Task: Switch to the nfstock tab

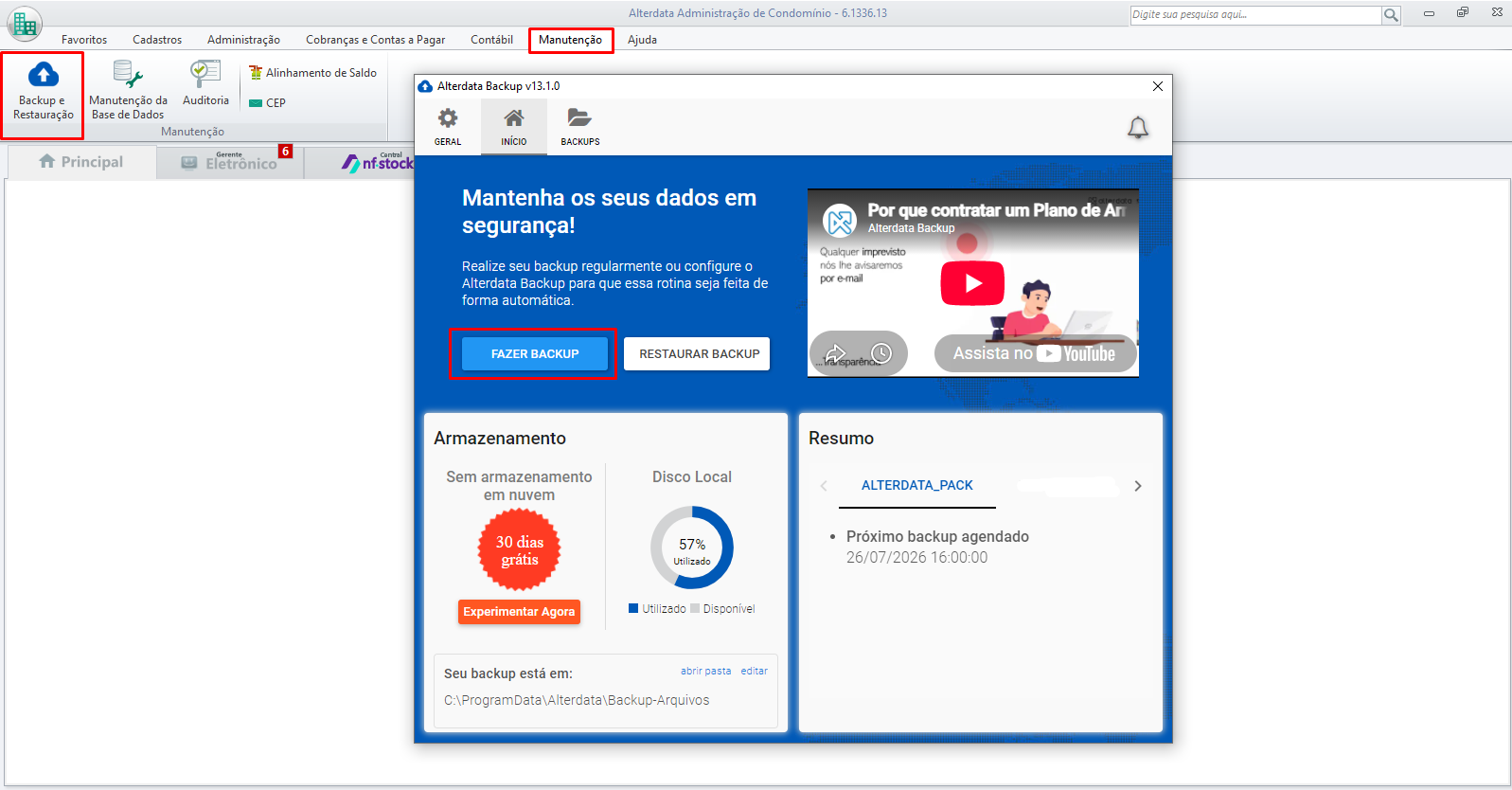Action: pyautogui.click(x=377, y=162)
